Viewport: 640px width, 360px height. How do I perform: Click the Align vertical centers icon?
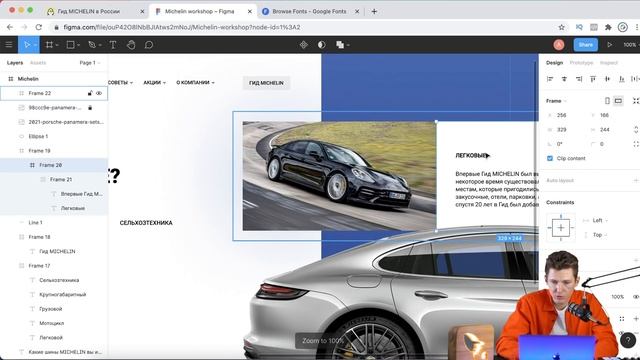pos(607,79)
